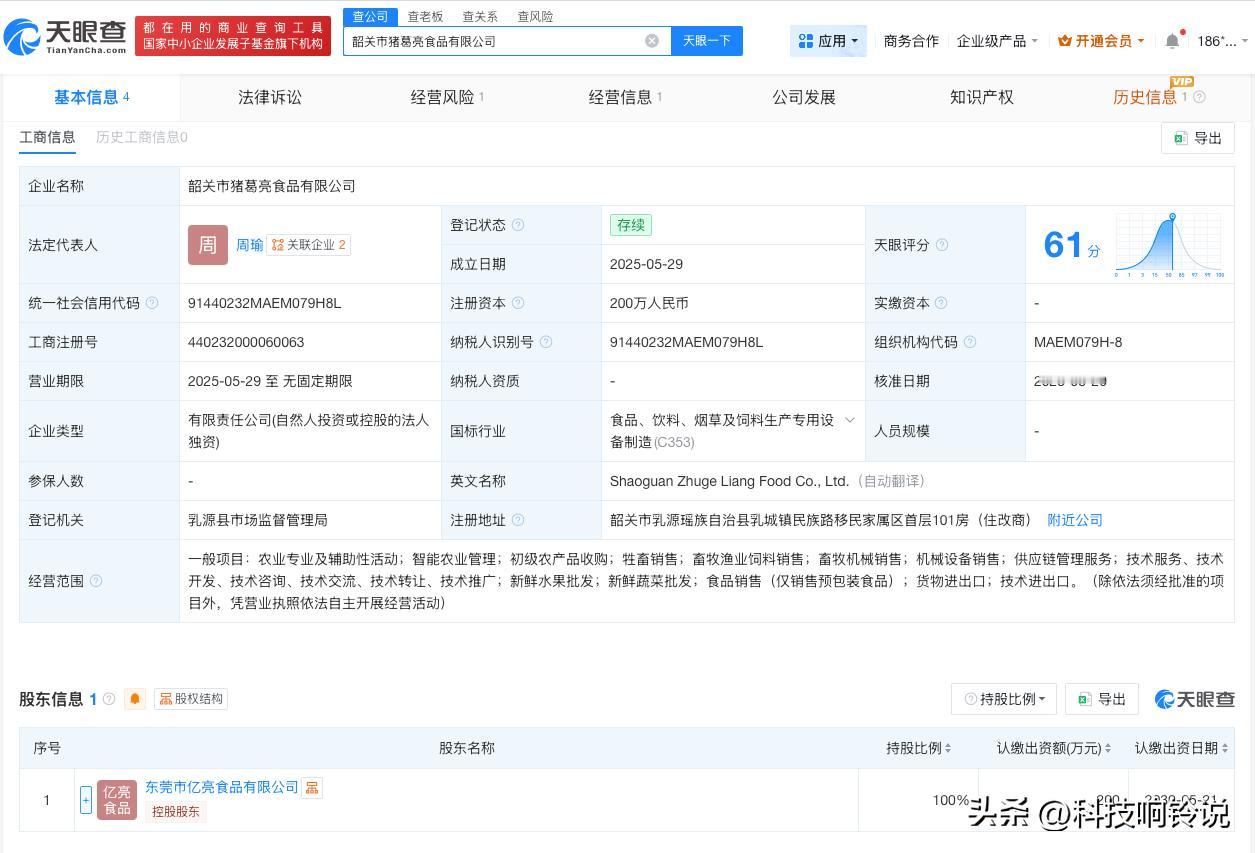Image resolution: width=1255 pixels, height=853 pixels.
Task: Open the notification bell
Action: [x=1172, y=41]
